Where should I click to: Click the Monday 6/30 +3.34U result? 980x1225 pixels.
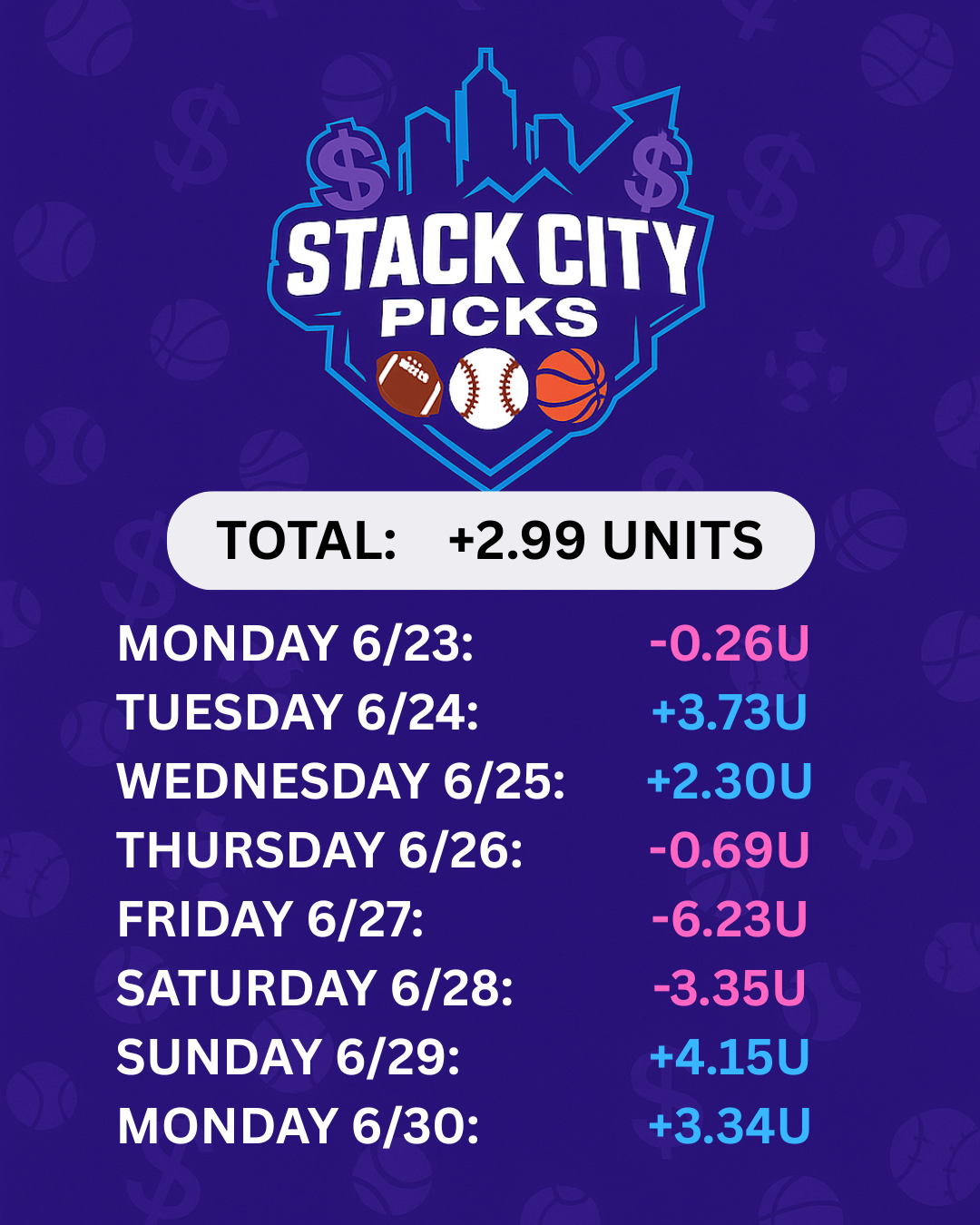730,1126
